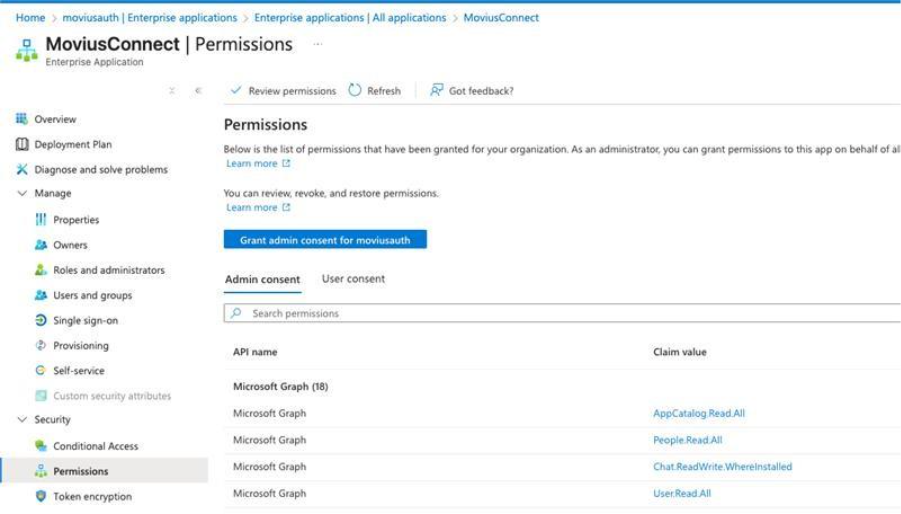Open the AppCatalog.Read.All permission link
Screen dimensions: 901x514
coord(699,413)
